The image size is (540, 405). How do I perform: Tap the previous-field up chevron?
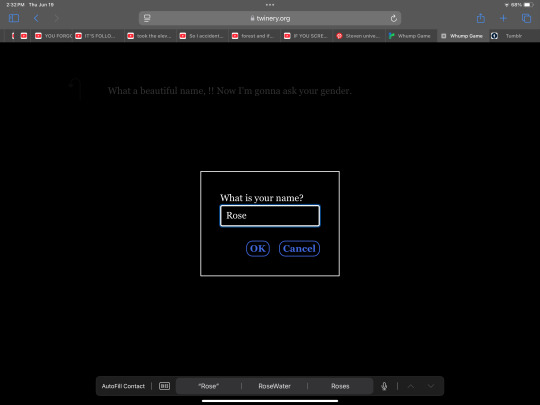pos(411,386)
